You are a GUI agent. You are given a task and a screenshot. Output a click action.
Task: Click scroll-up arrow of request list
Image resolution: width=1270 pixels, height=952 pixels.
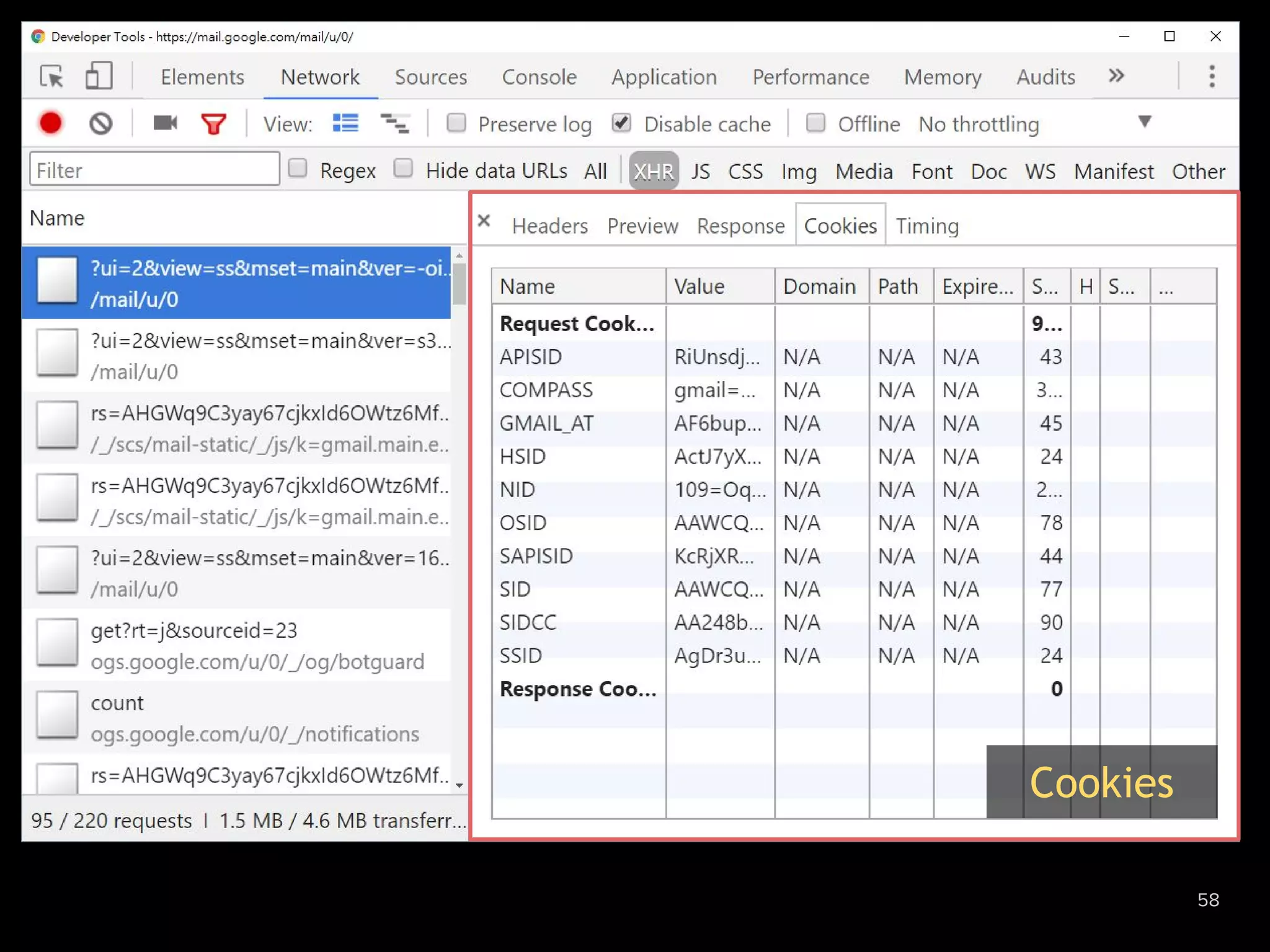click(459, 255)
